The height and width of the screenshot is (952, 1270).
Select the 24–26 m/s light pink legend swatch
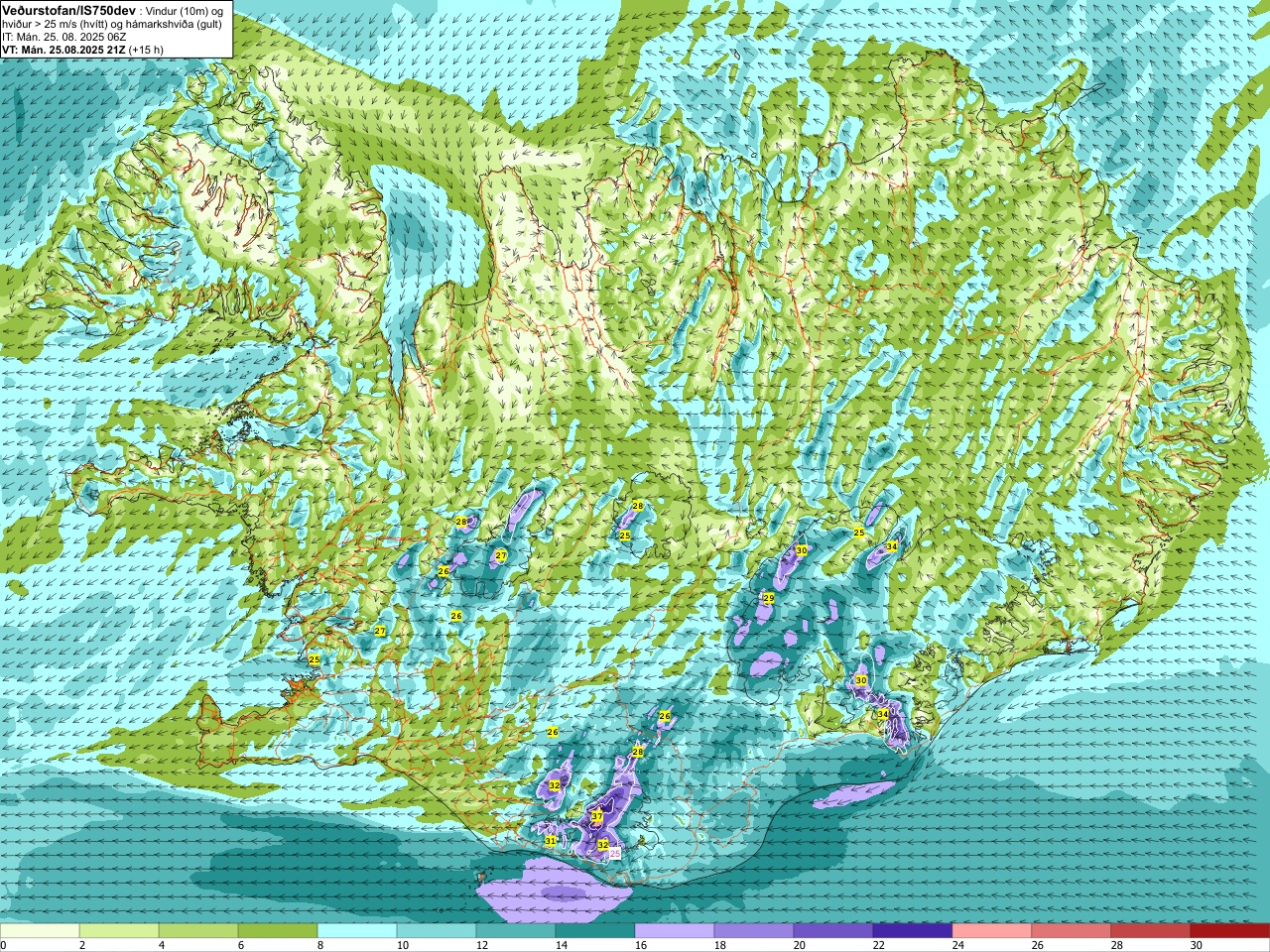click(x=992, y=931)
